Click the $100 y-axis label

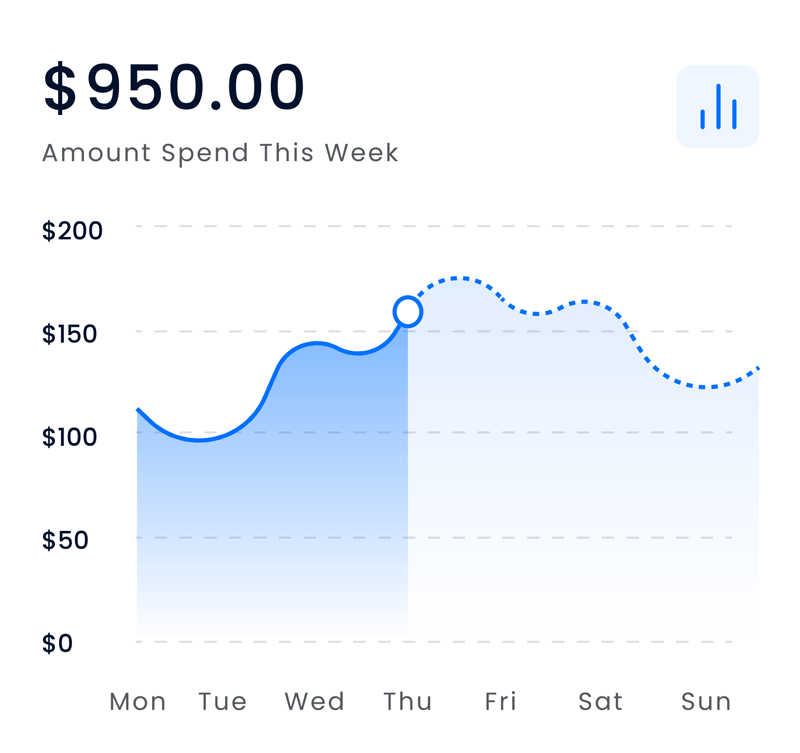coord(70,437)
